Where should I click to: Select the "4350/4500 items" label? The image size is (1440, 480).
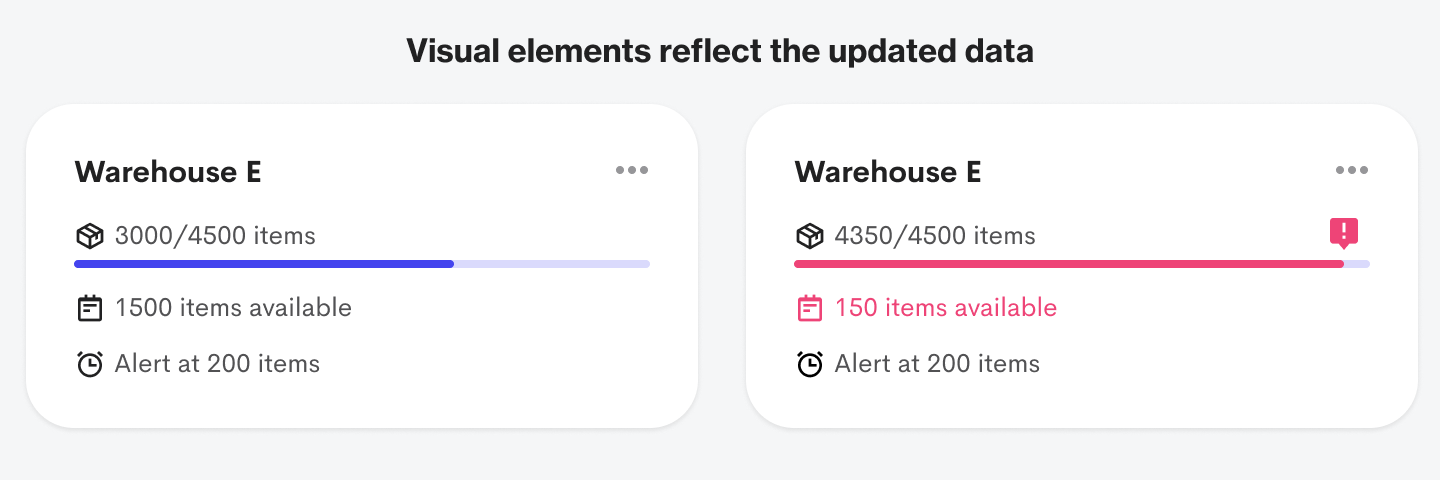(x=935, y=236)
